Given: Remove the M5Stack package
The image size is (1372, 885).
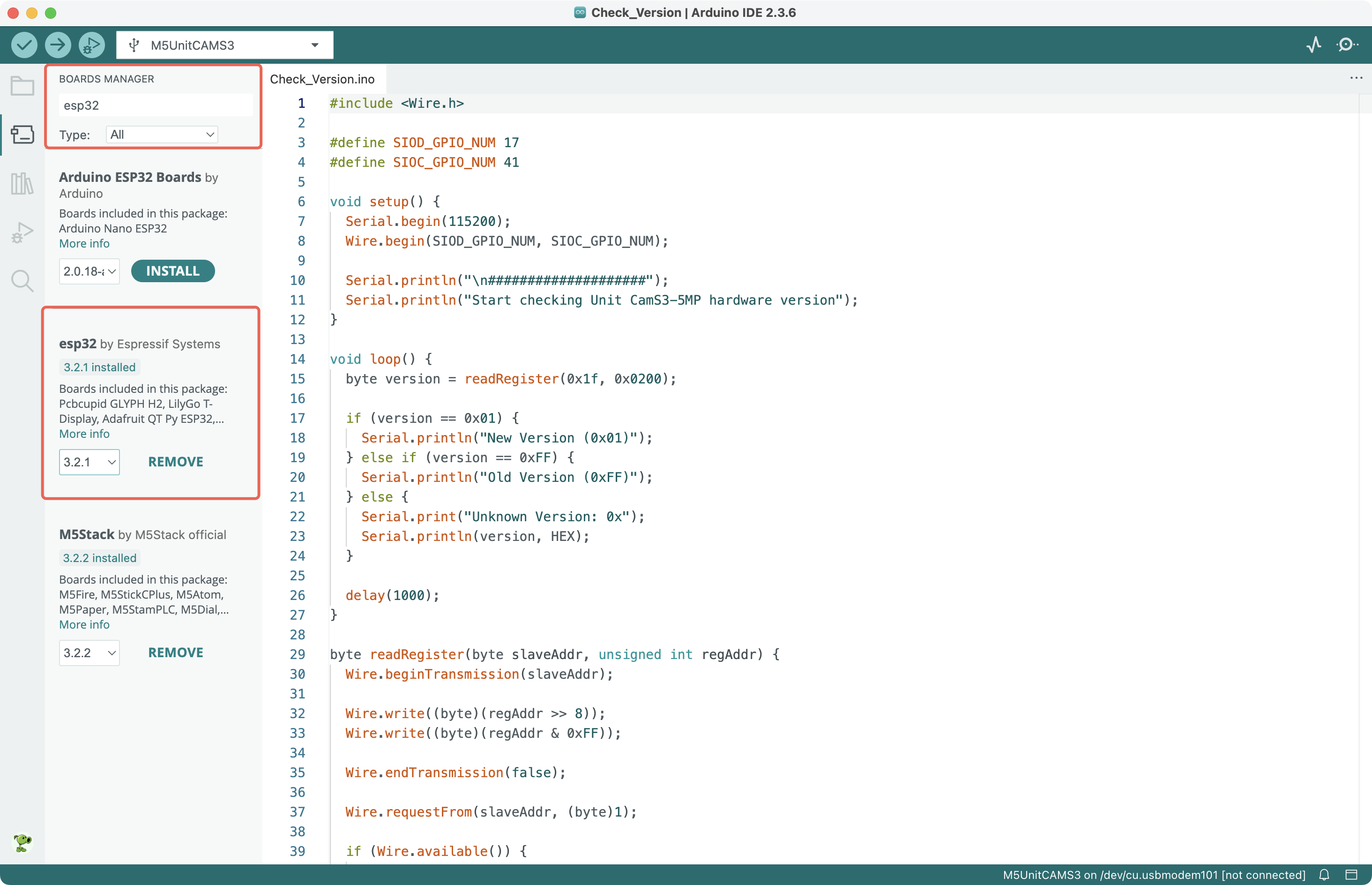Looking at the screenshot, I should tap(176, 653).
